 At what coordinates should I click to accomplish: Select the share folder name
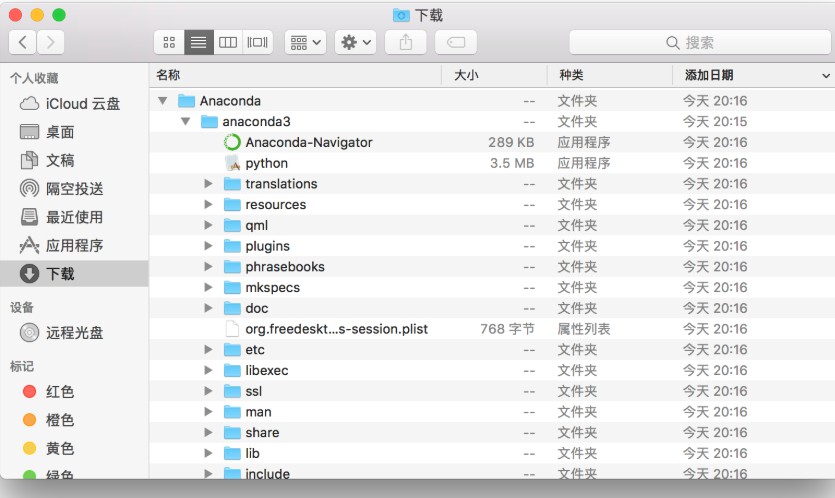click(x=262, y=432)
